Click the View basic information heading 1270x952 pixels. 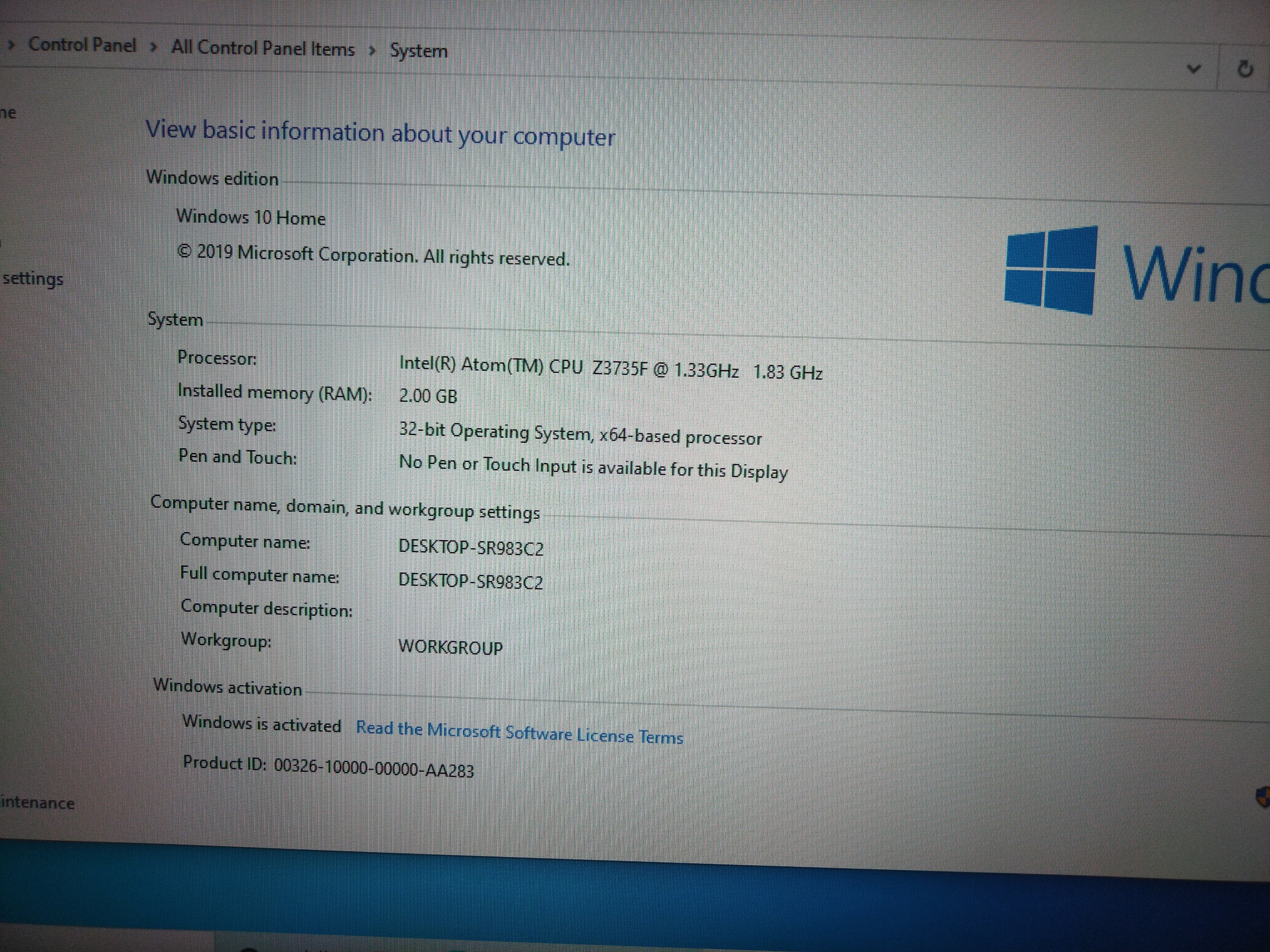click(380, 133)
